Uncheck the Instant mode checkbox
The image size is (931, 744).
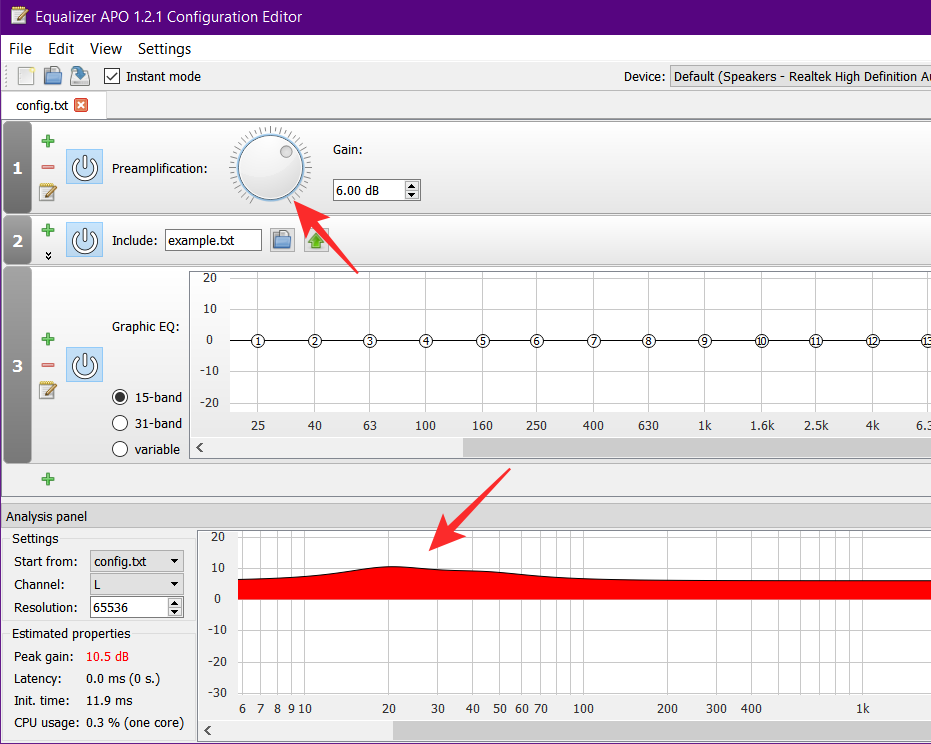click(x=112, y=76)
